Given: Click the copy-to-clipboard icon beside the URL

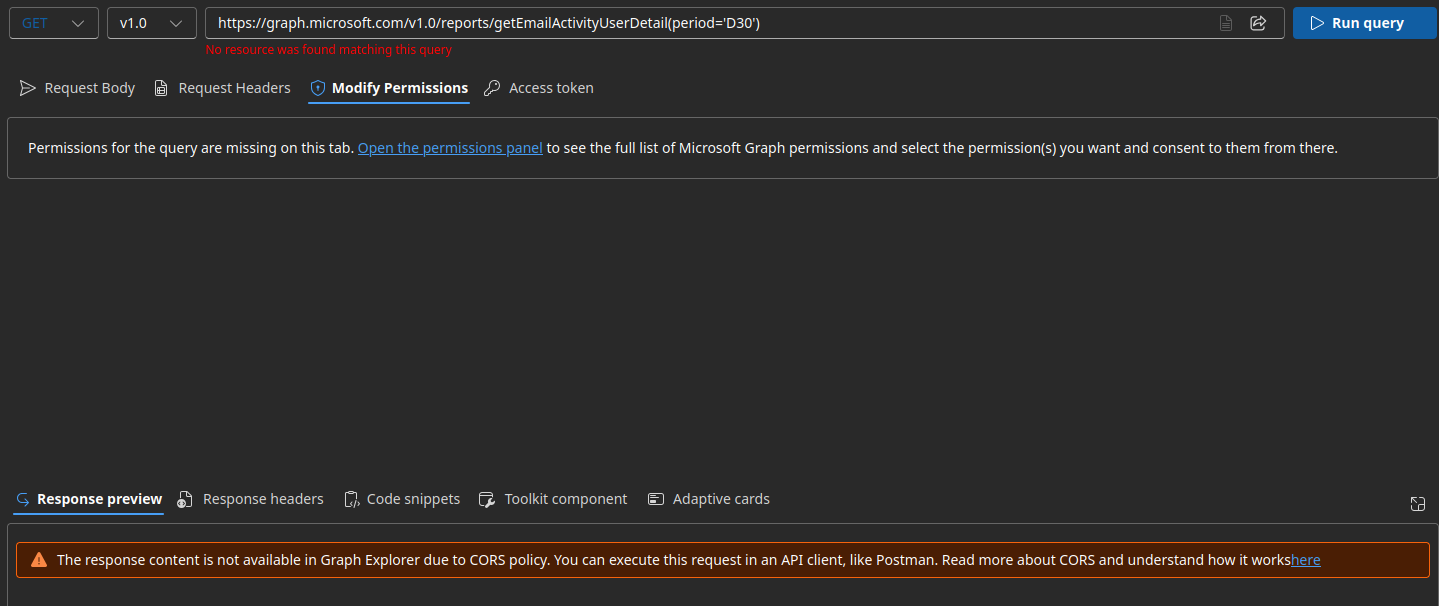Looking at the screenshot, I should click(1226, 22).
